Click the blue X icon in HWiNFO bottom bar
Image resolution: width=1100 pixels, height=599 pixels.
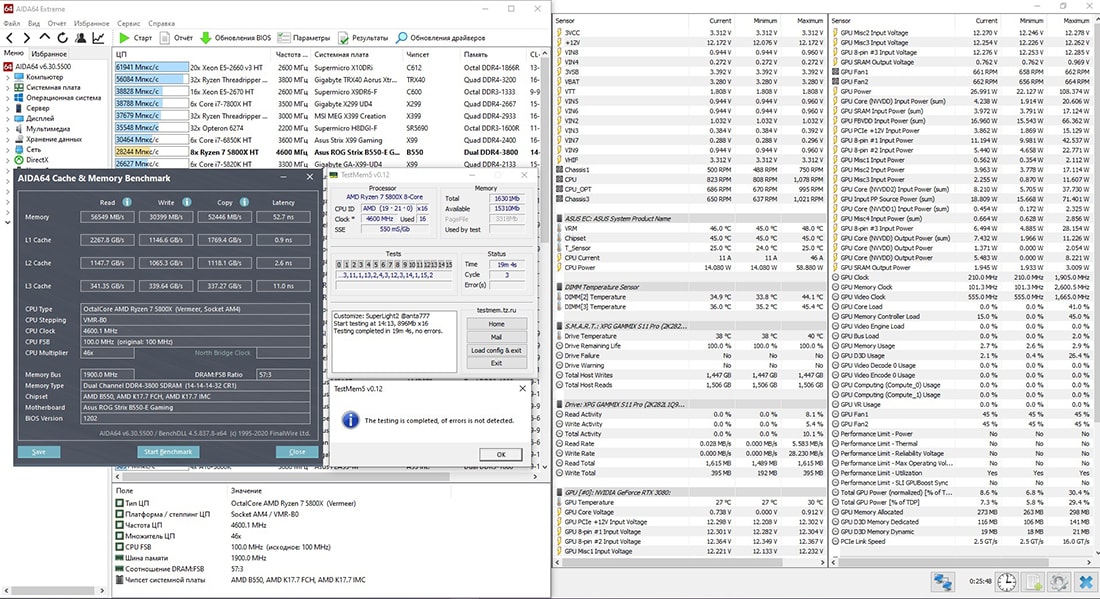[1085, 581]
